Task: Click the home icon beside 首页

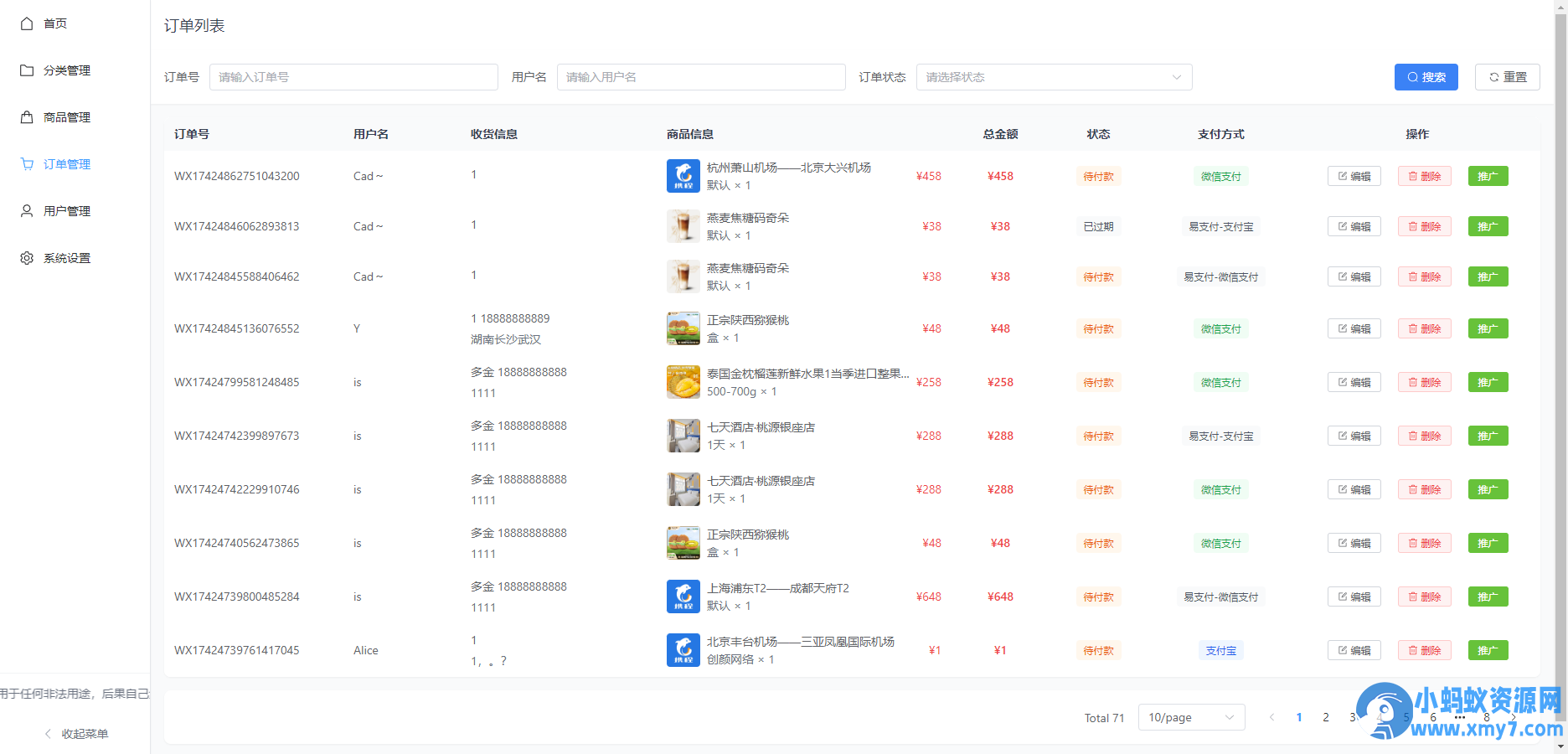Action: point(26,23)
